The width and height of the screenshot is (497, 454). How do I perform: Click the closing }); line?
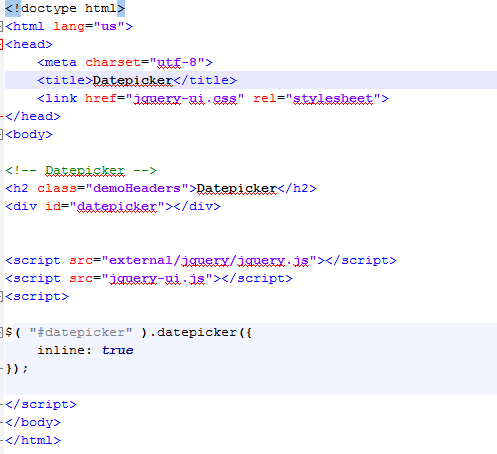tap(17, 368)
